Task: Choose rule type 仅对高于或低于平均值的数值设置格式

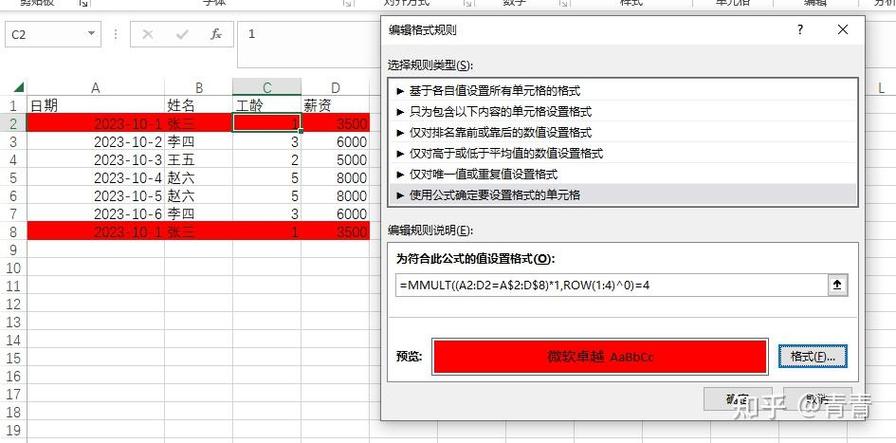Action: click(622, 153)
